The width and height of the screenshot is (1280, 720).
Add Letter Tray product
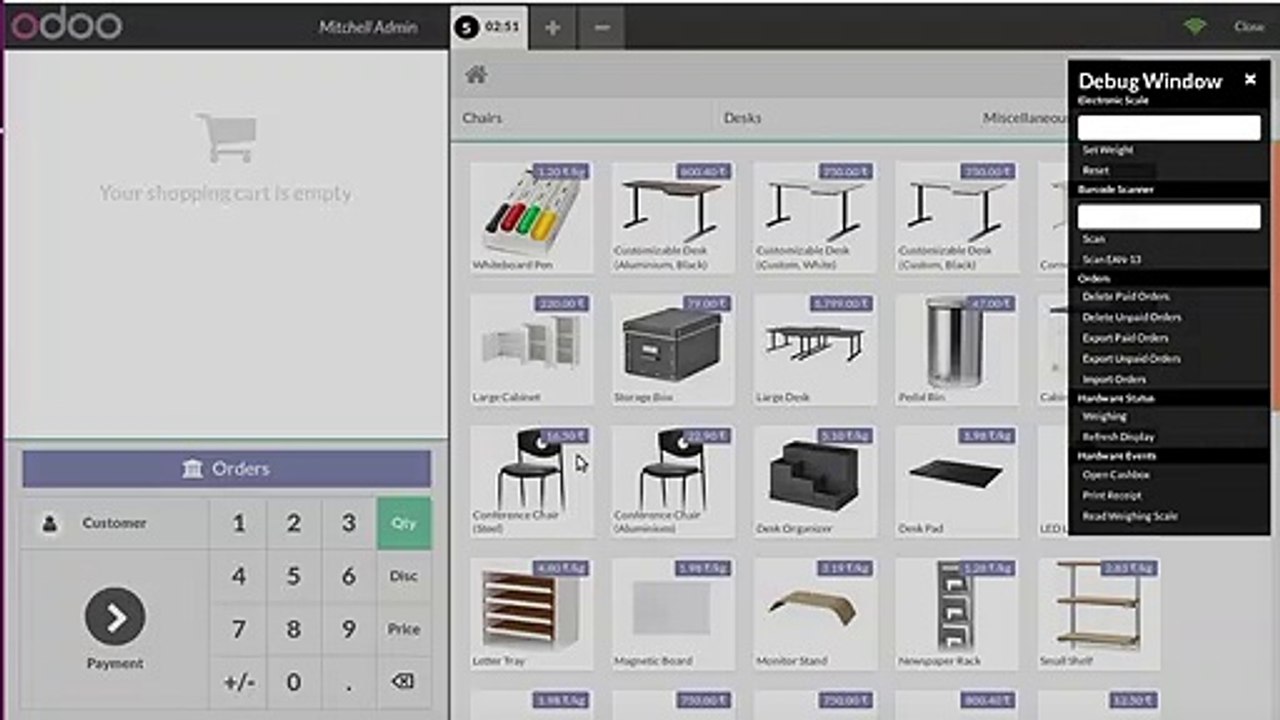coord(531,614)
